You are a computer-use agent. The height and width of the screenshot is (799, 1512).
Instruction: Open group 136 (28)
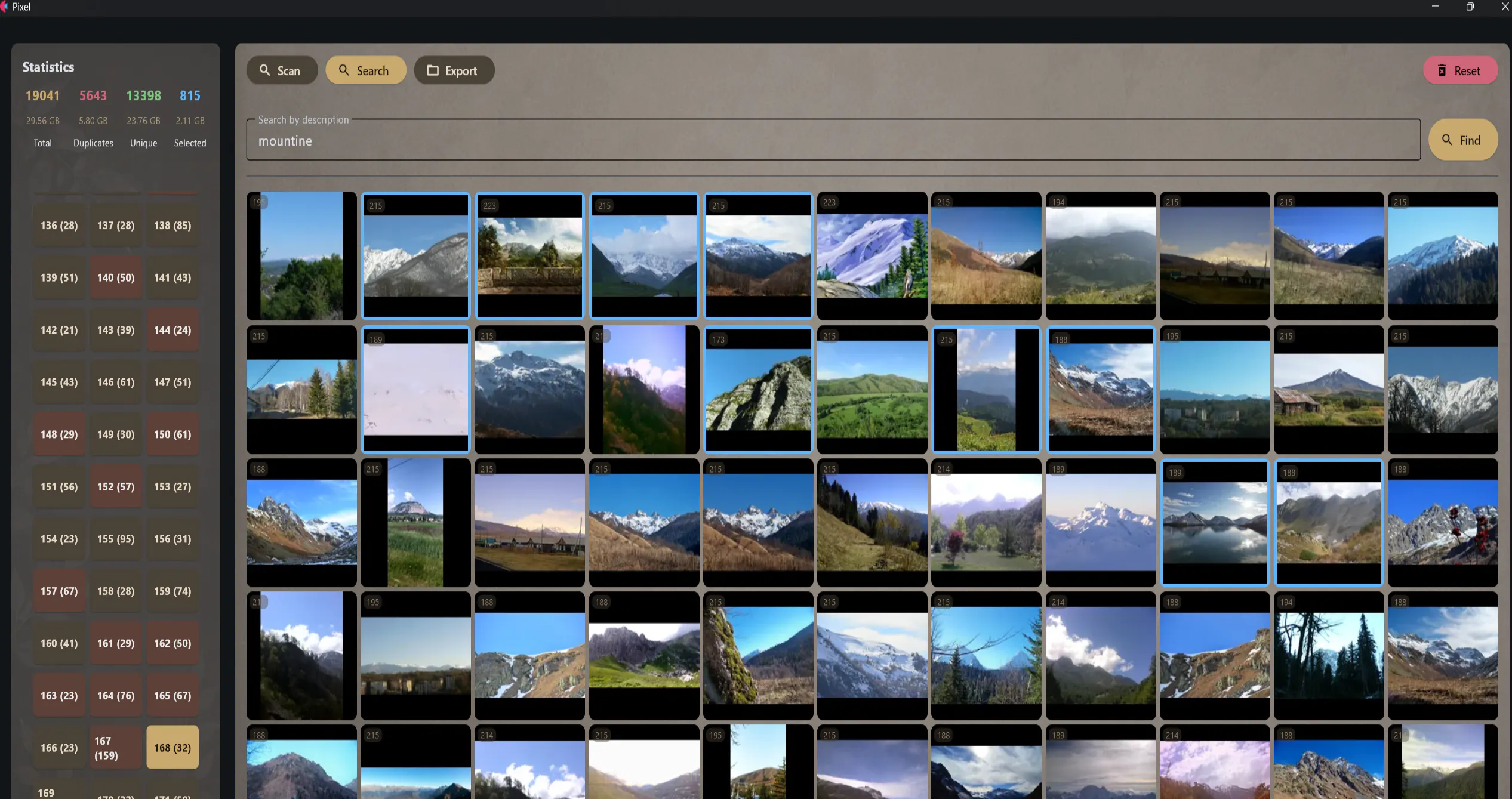coord(59,226)
